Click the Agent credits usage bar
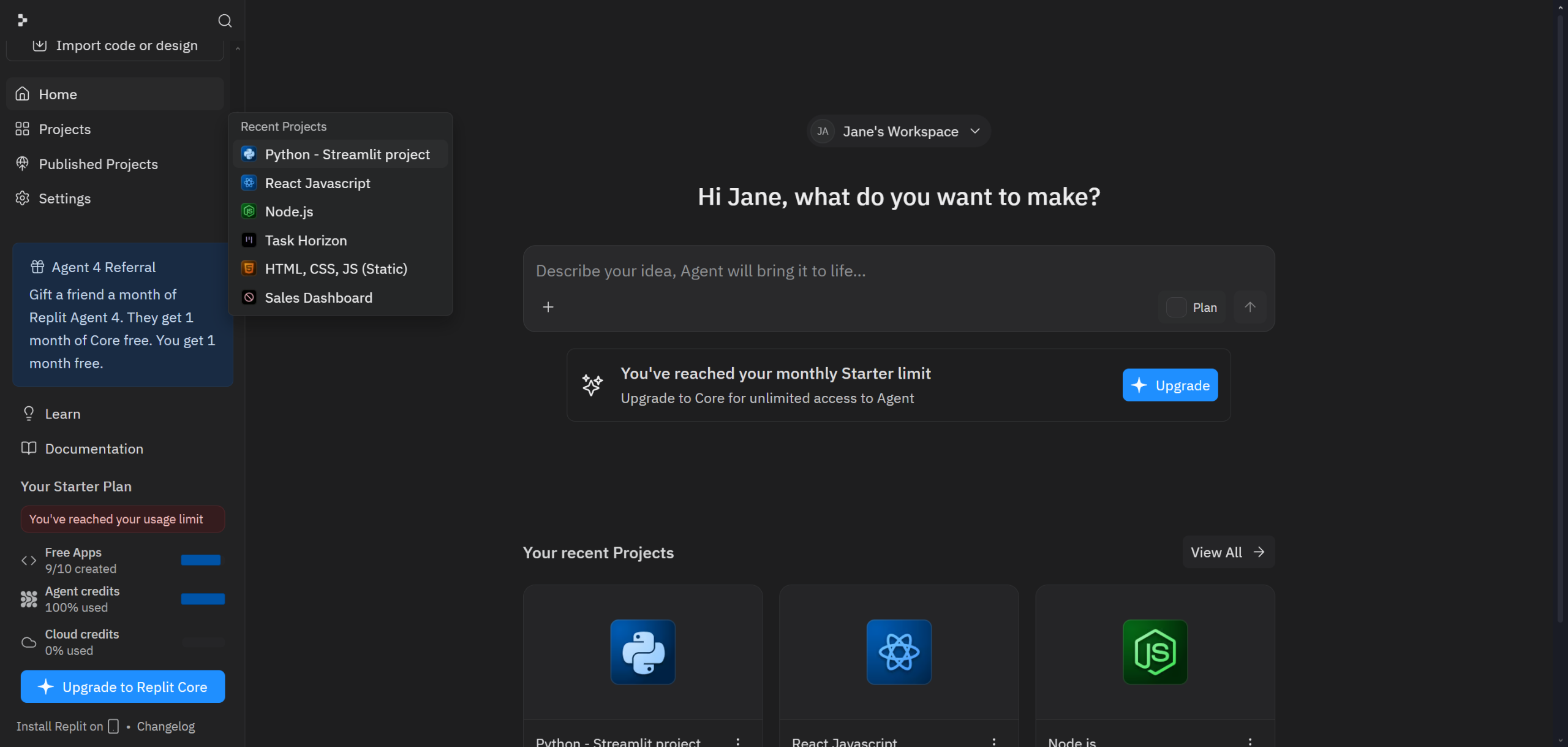The image size is (1568, 747). pyautogui.click(x=203, y=599)
